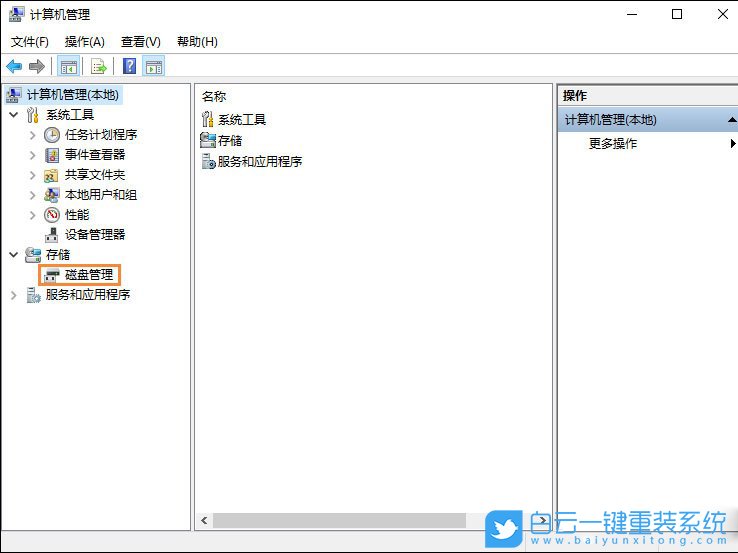Open the 操作(A) menu

[84, 42]
